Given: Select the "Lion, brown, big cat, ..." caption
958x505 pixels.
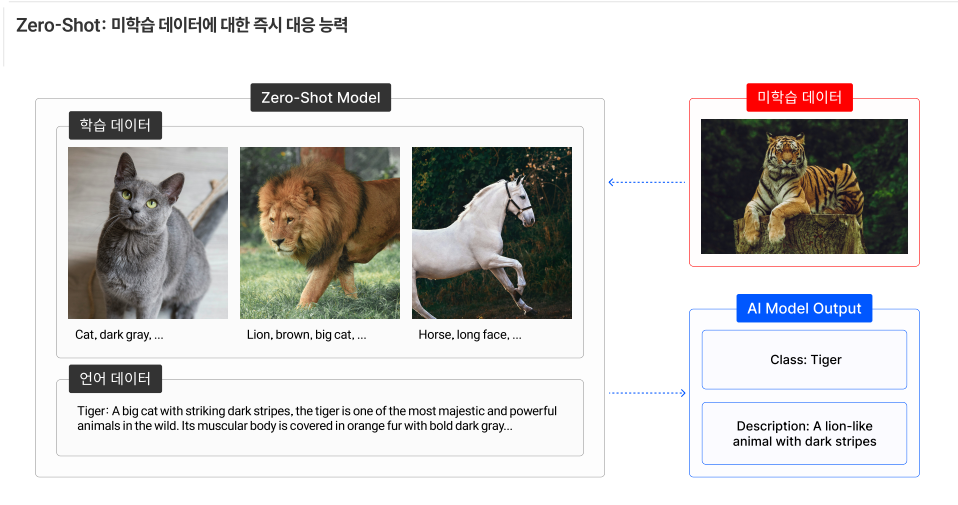Looking at the screenshot, I should [306, 335].
